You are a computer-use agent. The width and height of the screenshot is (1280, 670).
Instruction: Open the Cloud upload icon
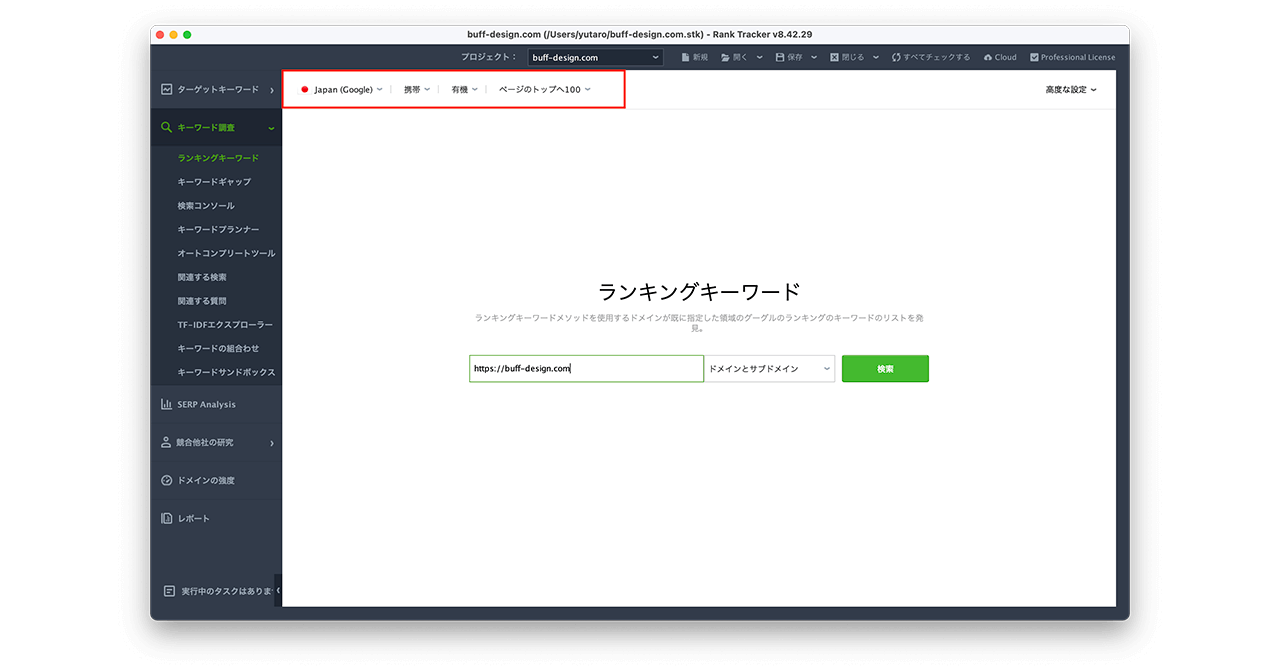(x=988, y=58)
